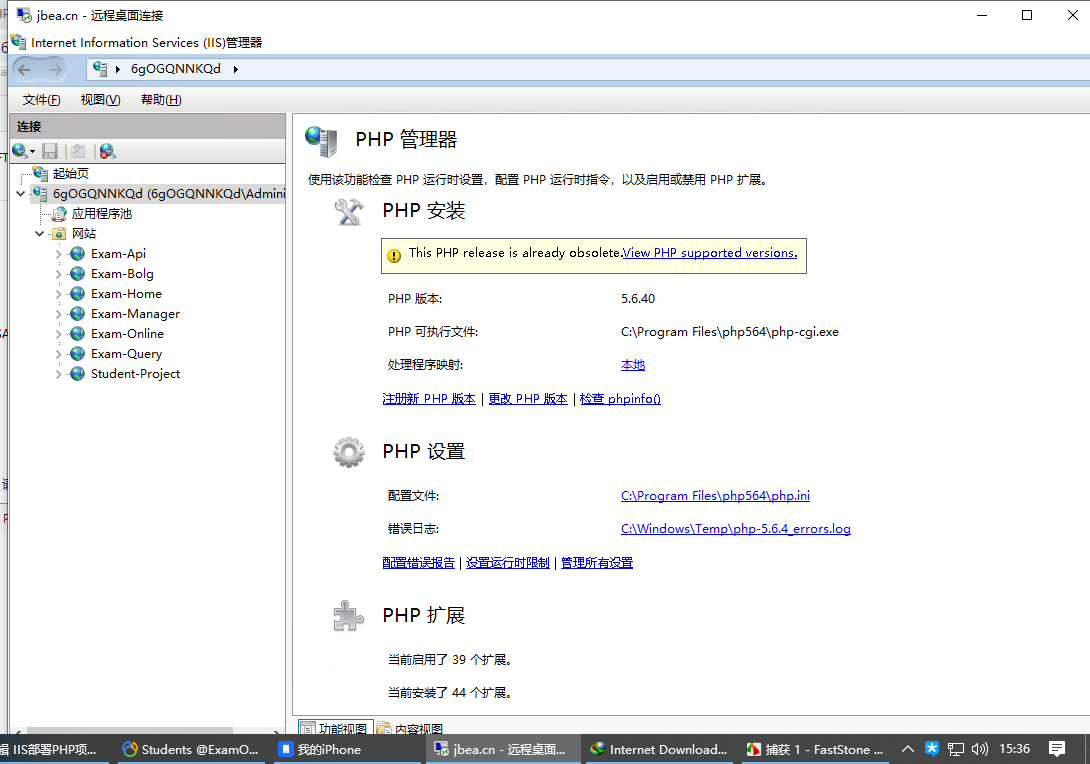Click the 起始页 start page icon
1090x764 pixels.
(40, 173)
